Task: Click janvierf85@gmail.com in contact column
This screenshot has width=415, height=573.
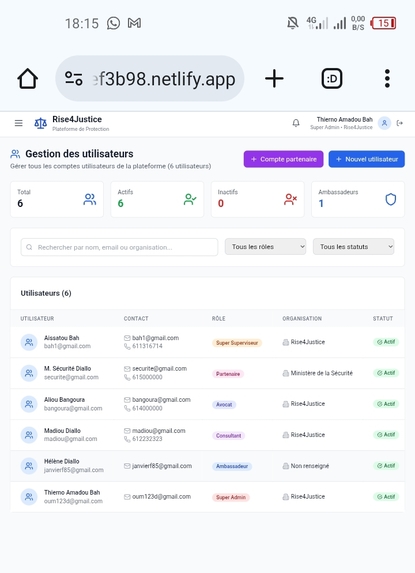Action: [x=162, y=466]
